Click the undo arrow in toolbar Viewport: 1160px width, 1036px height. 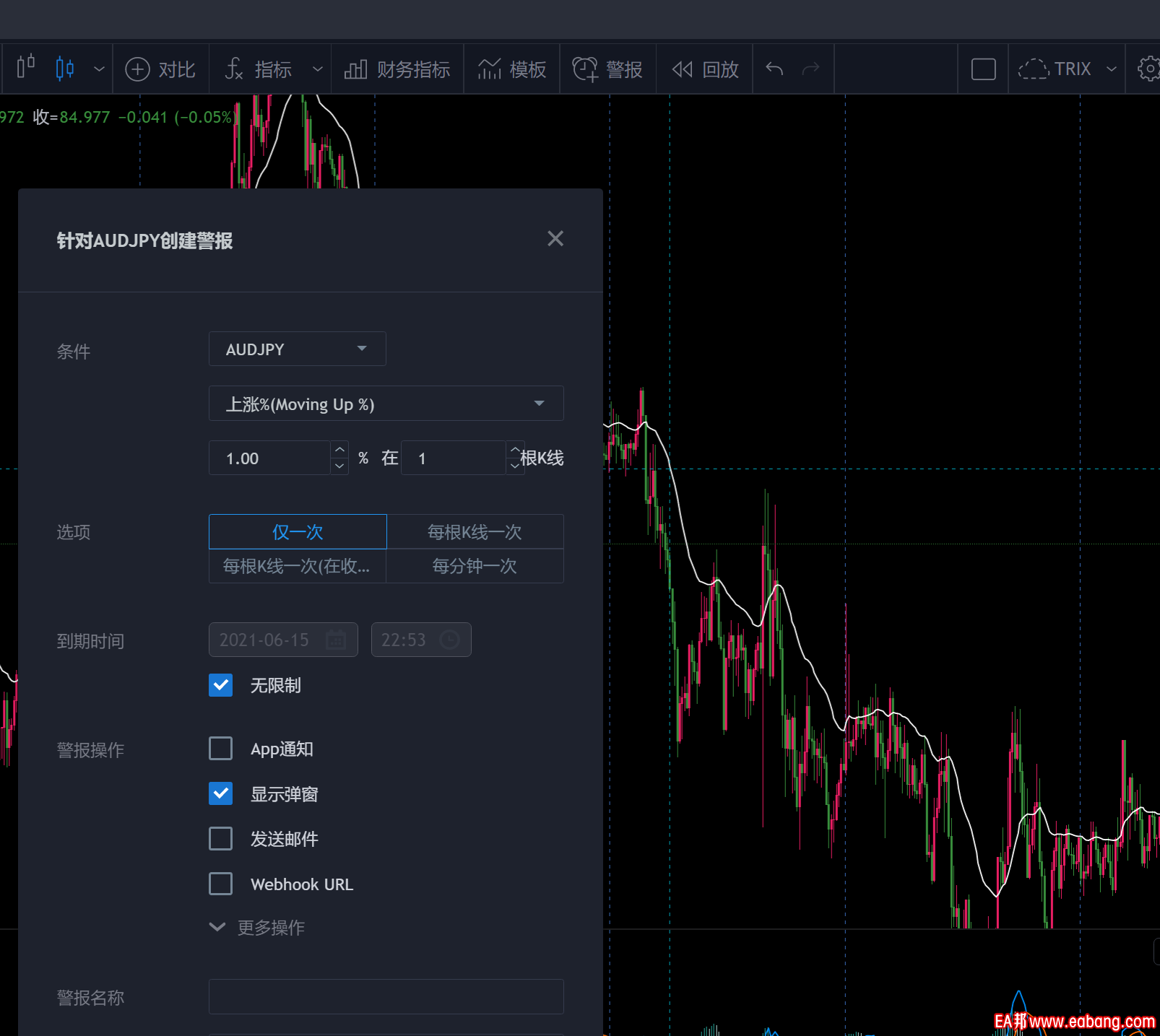pos(774,69)
